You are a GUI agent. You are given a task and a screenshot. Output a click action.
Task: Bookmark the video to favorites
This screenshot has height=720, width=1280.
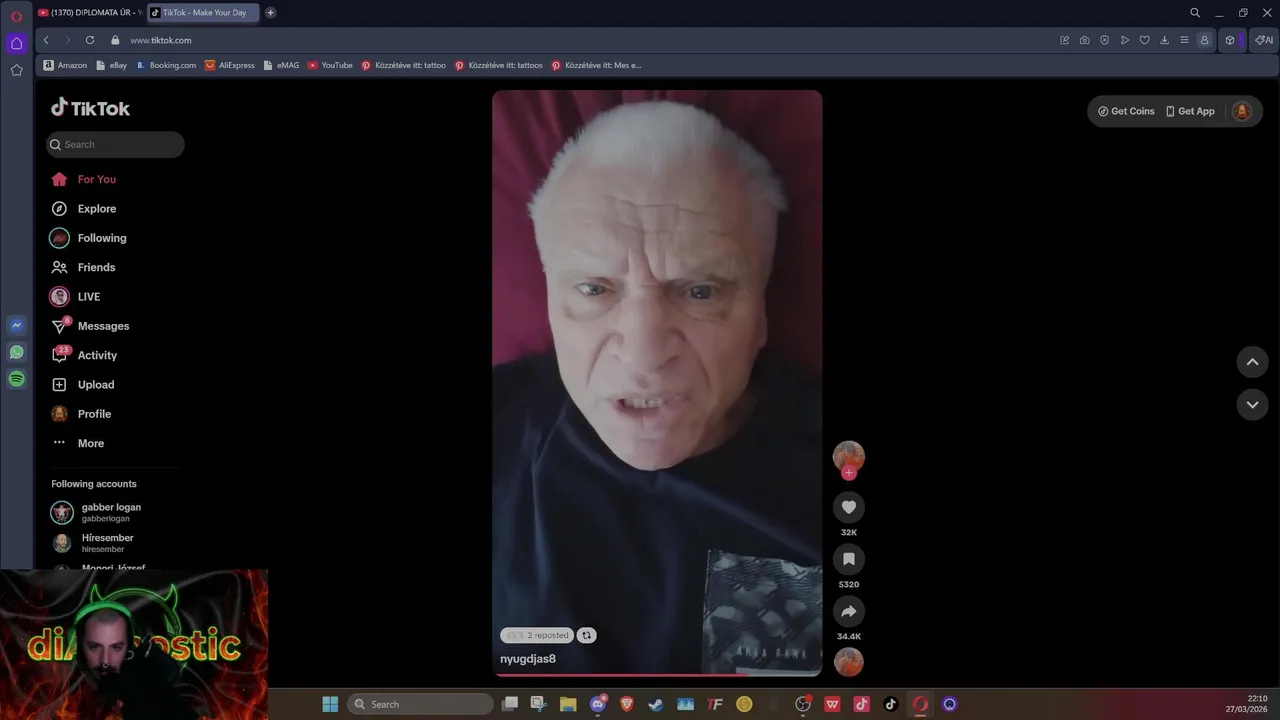coord(849,559)
